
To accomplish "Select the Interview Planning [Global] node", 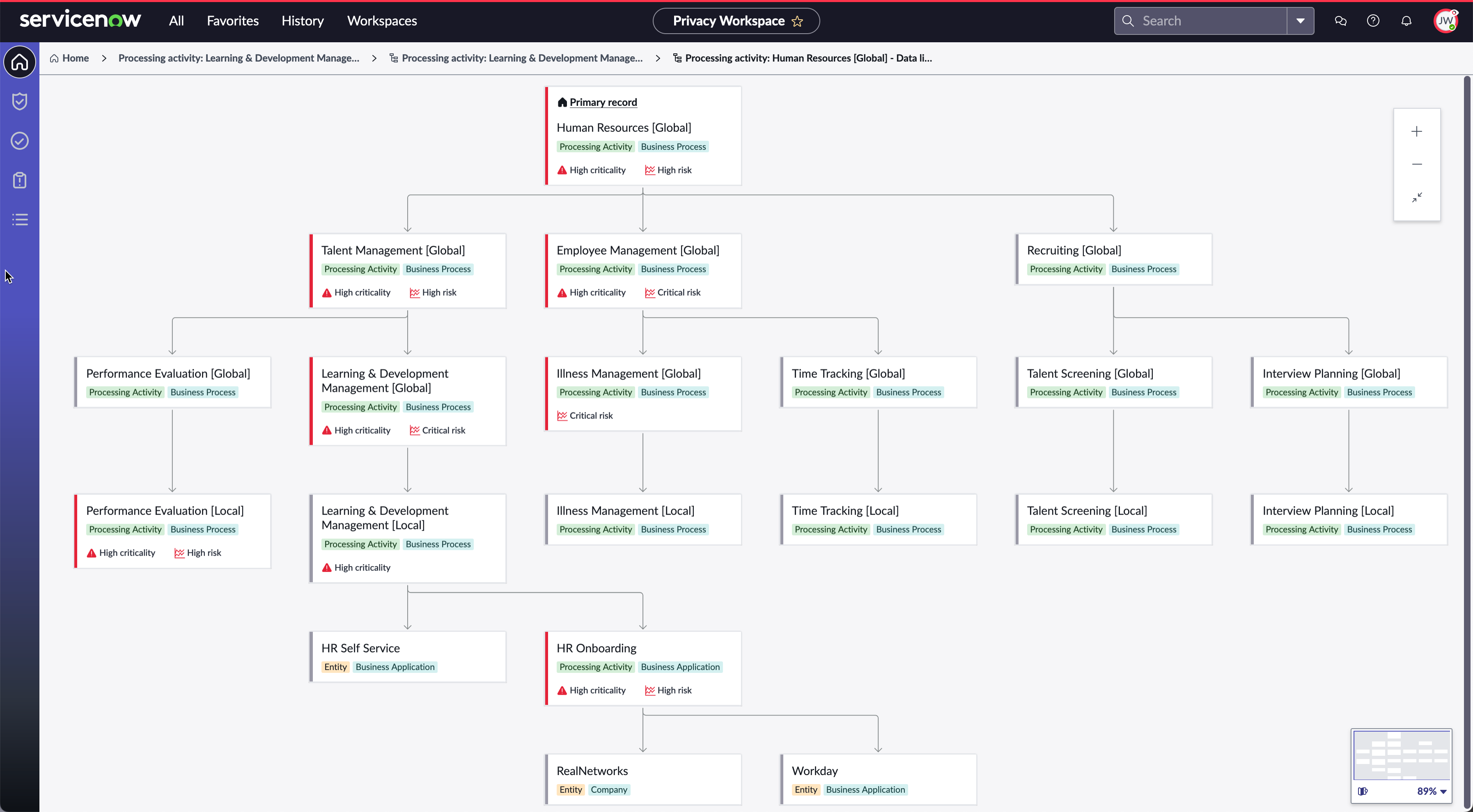I will 1349,382.
